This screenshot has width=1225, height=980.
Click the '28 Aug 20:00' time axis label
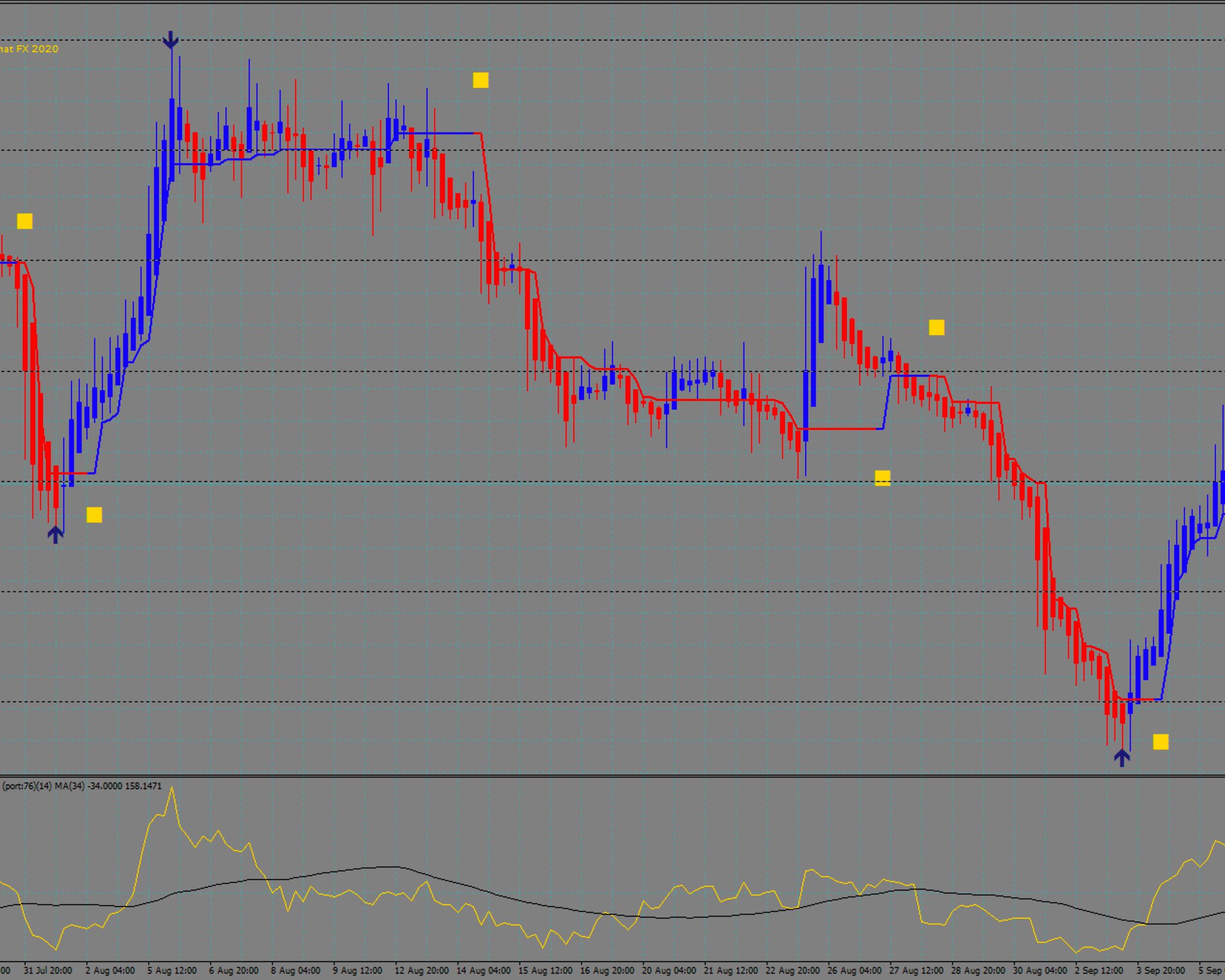point(978,970)
